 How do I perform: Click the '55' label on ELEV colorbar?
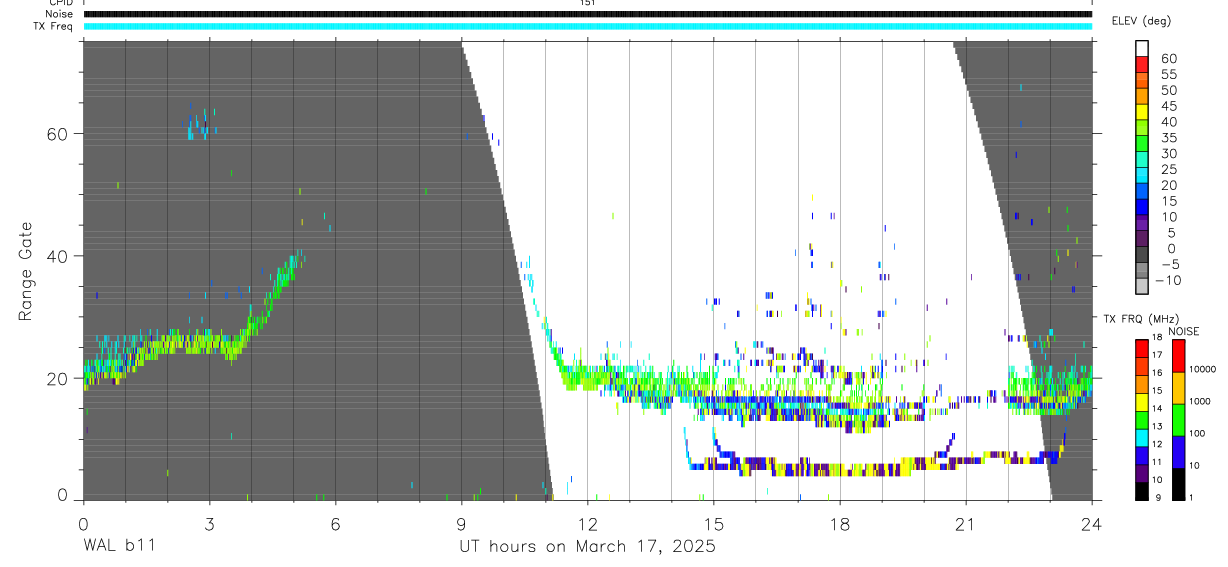pyautogui.click(x=1168, y=75)
